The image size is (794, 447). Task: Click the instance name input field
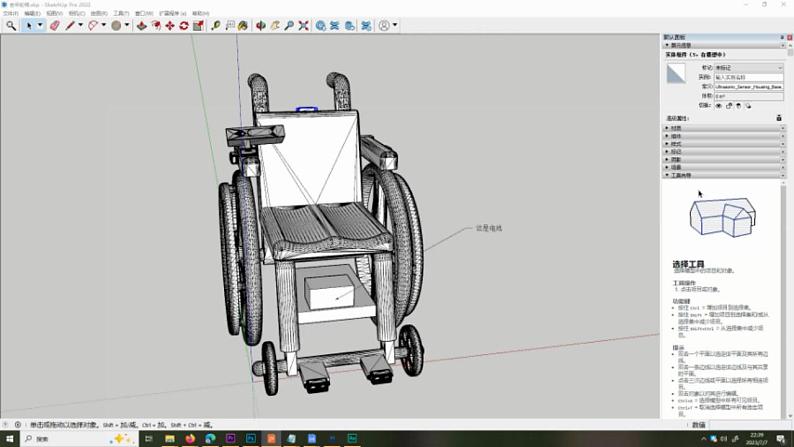(748, 77)
